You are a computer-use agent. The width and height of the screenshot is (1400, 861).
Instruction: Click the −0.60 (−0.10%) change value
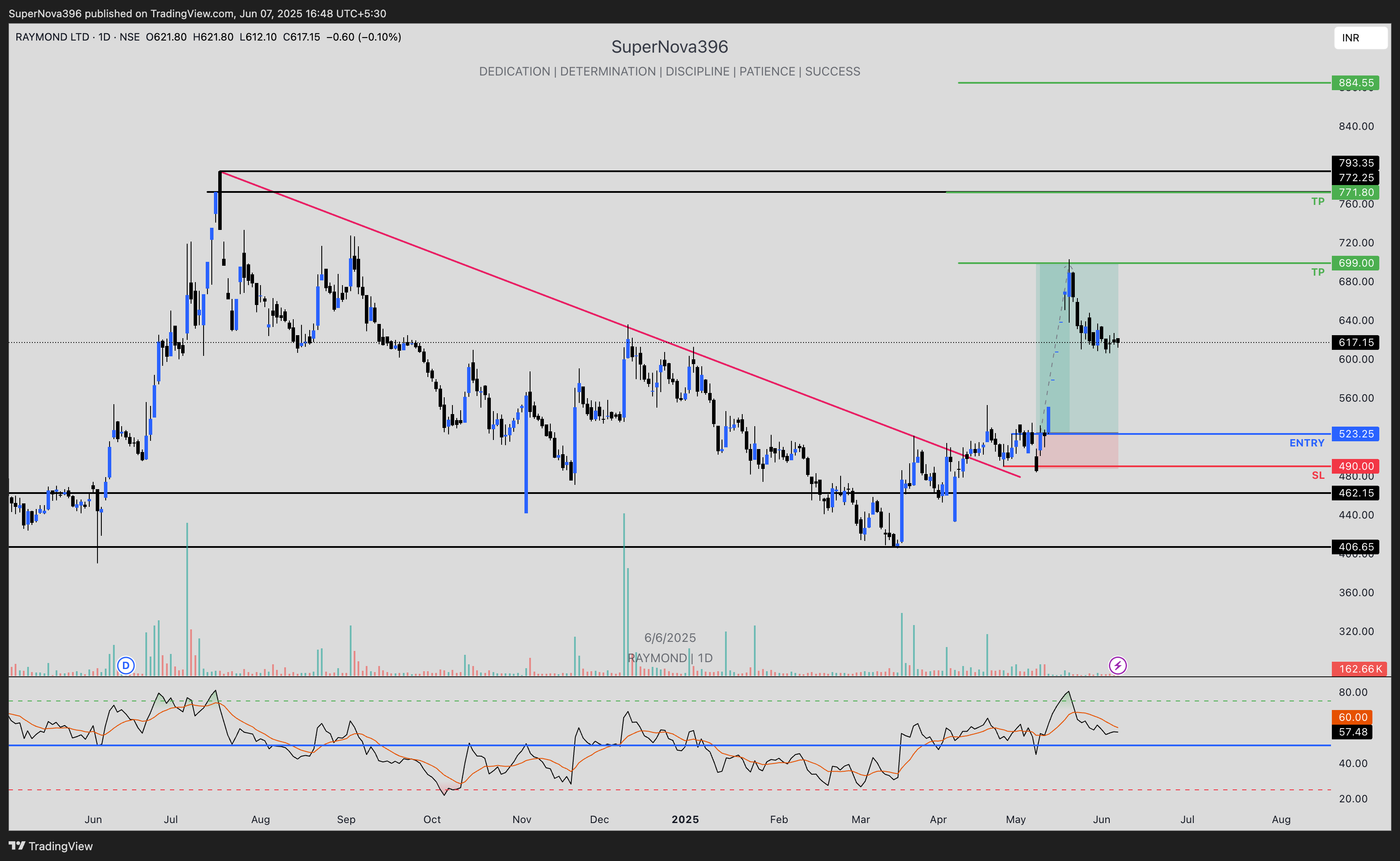point(364,37)
